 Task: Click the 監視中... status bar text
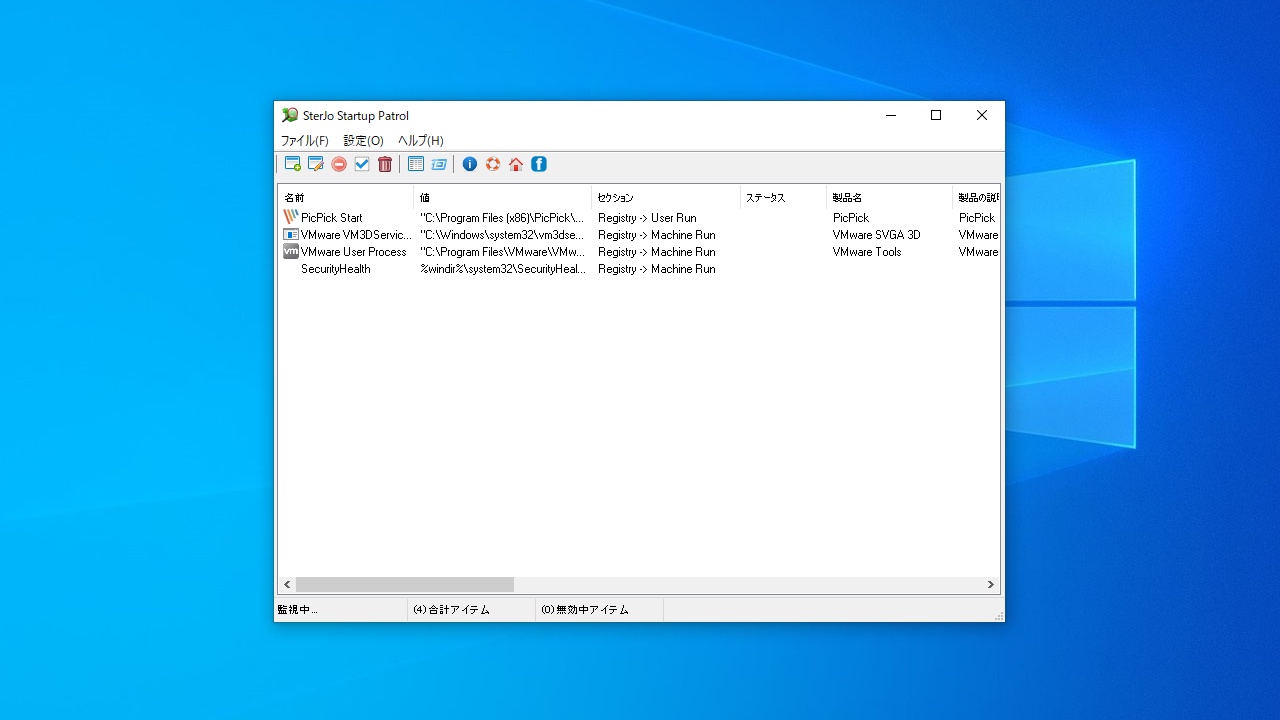[x=297, y=610]
